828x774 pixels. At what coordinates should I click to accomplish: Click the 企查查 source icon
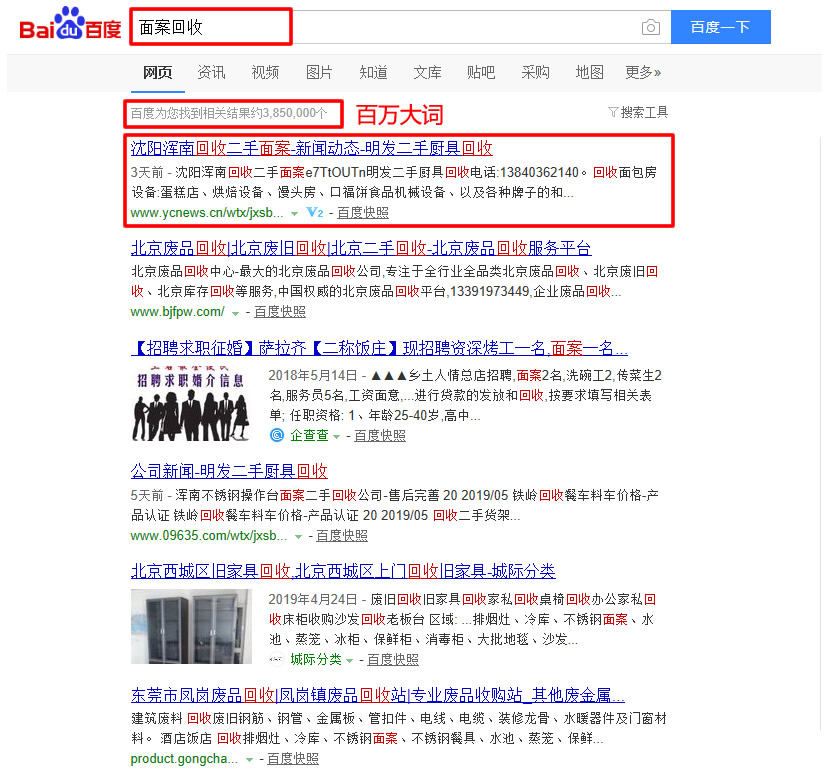click(277, 435)
